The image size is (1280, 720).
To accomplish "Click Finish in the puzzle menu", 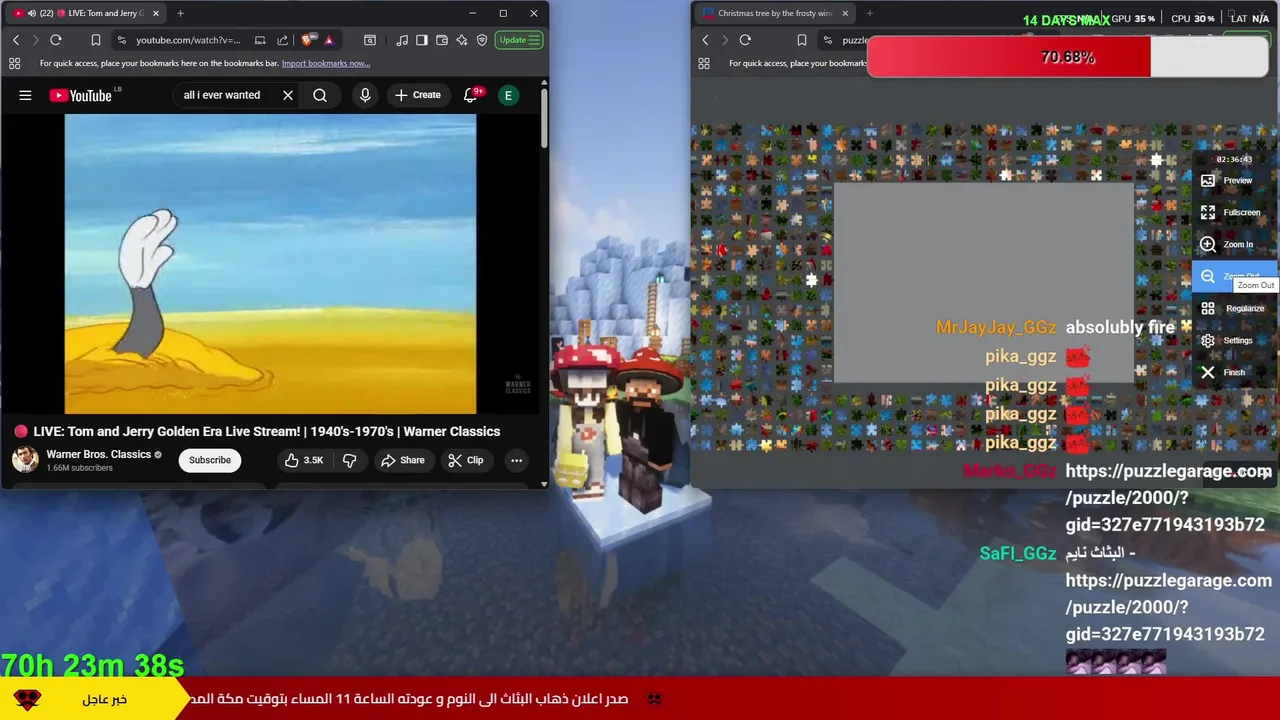I will click(1234, 372).
